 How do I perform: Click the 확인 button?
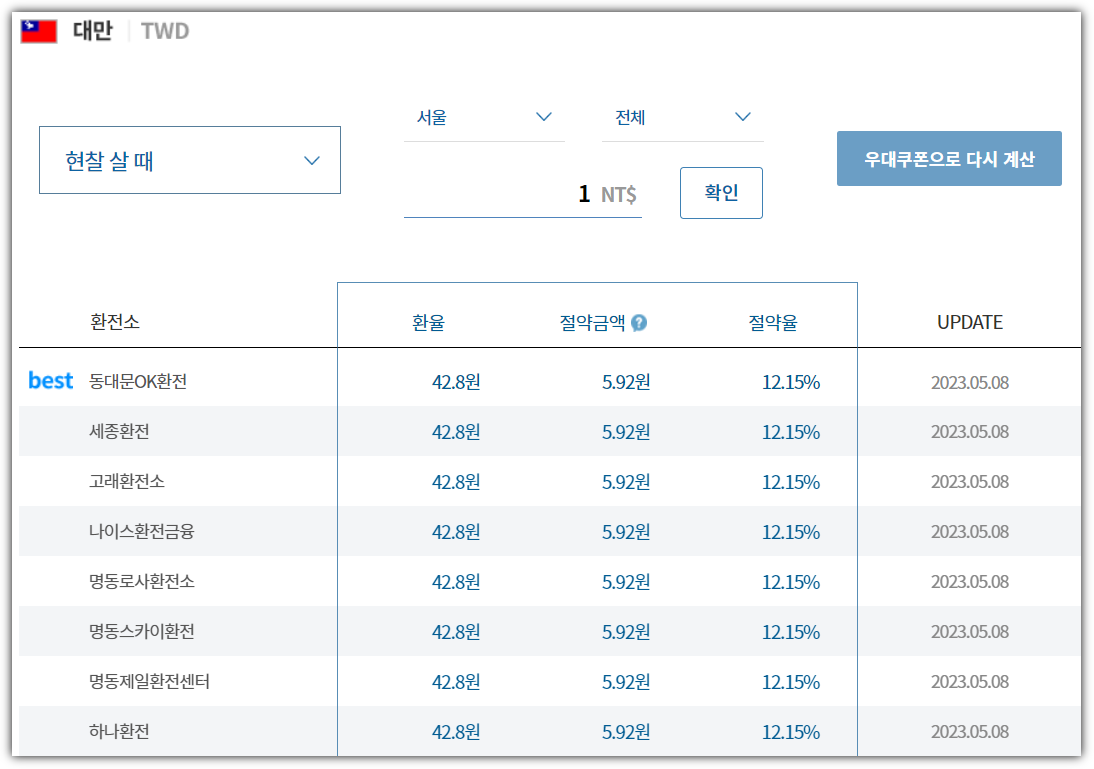pos(721,193)
